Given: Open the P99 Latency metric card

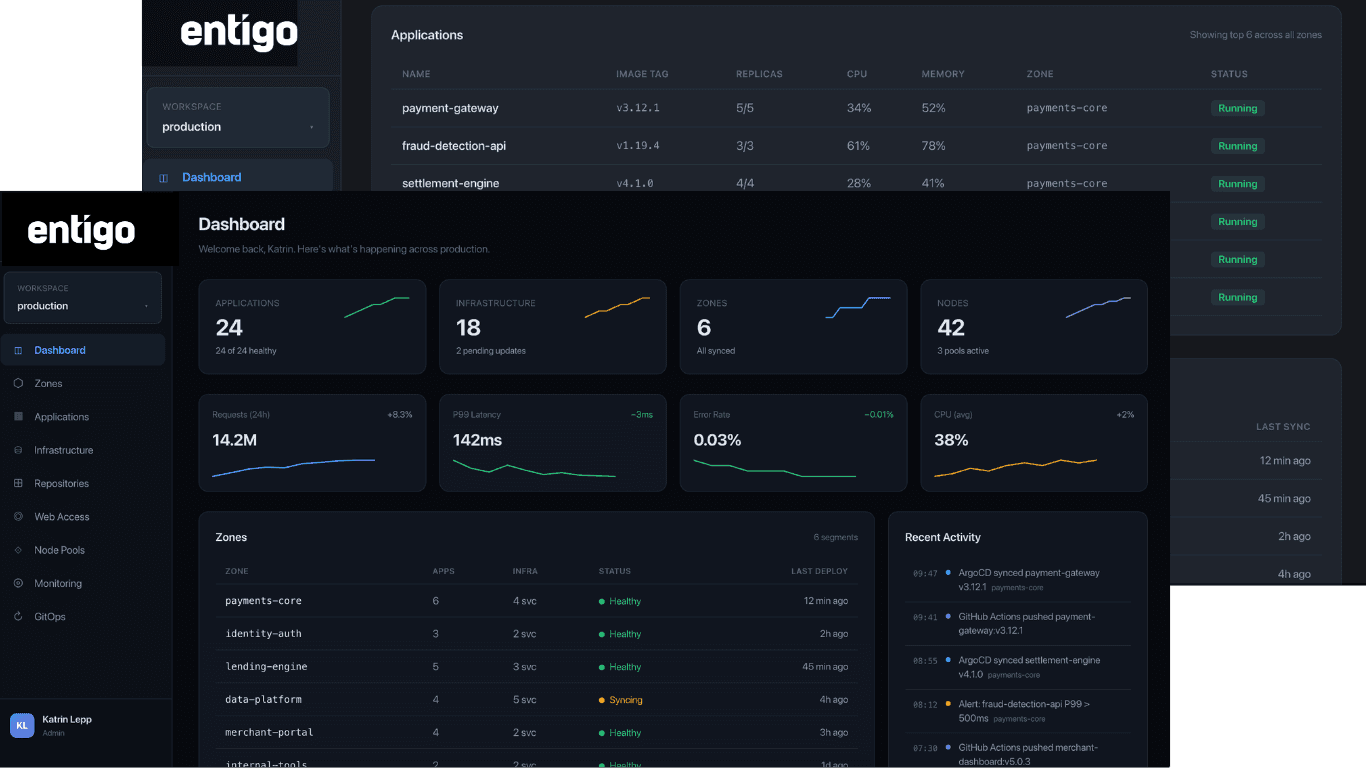Looking at the screenshot, I should coord(552,443).
